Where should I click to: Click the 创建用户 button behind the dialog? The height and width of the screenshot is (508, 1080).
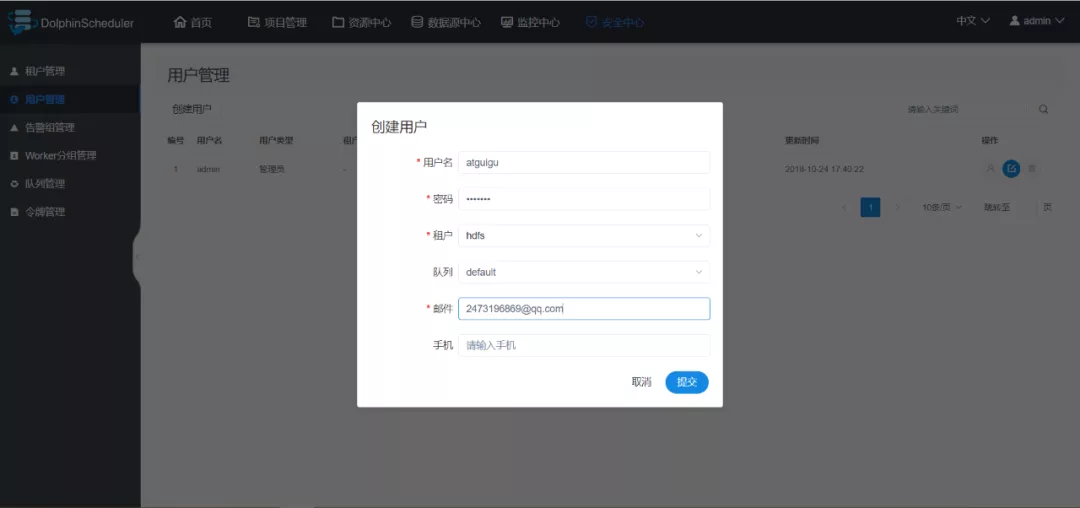click(192, 109)
